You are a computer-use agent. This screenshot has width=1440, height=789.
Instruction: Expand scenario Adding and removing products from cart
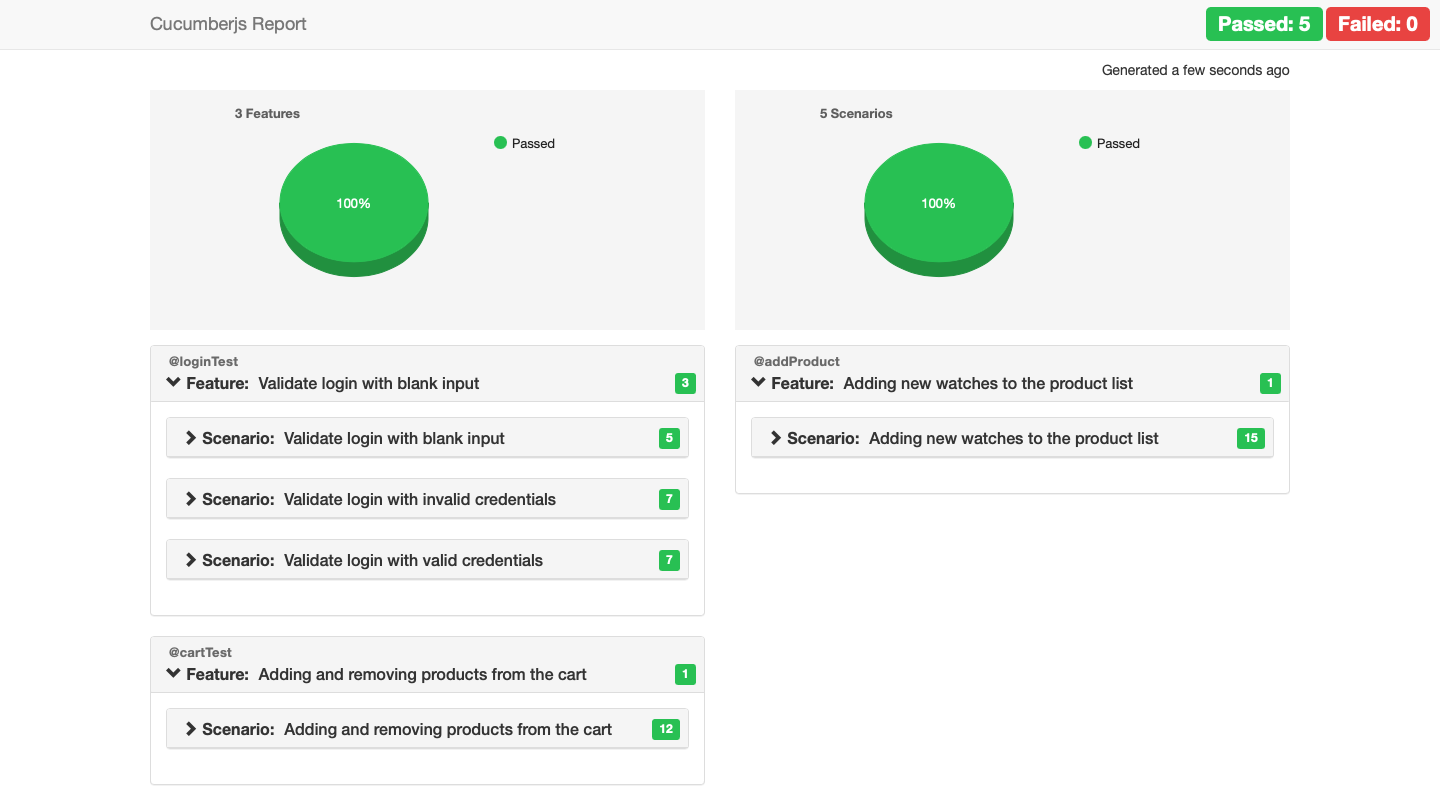tap(191, 729)
